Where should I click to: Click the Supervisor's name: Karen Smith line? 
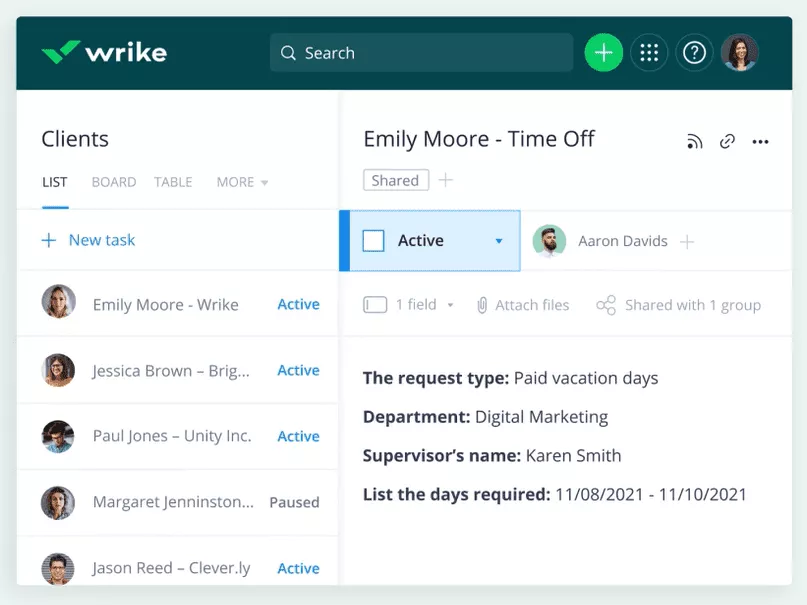click(x=492, y=455)
